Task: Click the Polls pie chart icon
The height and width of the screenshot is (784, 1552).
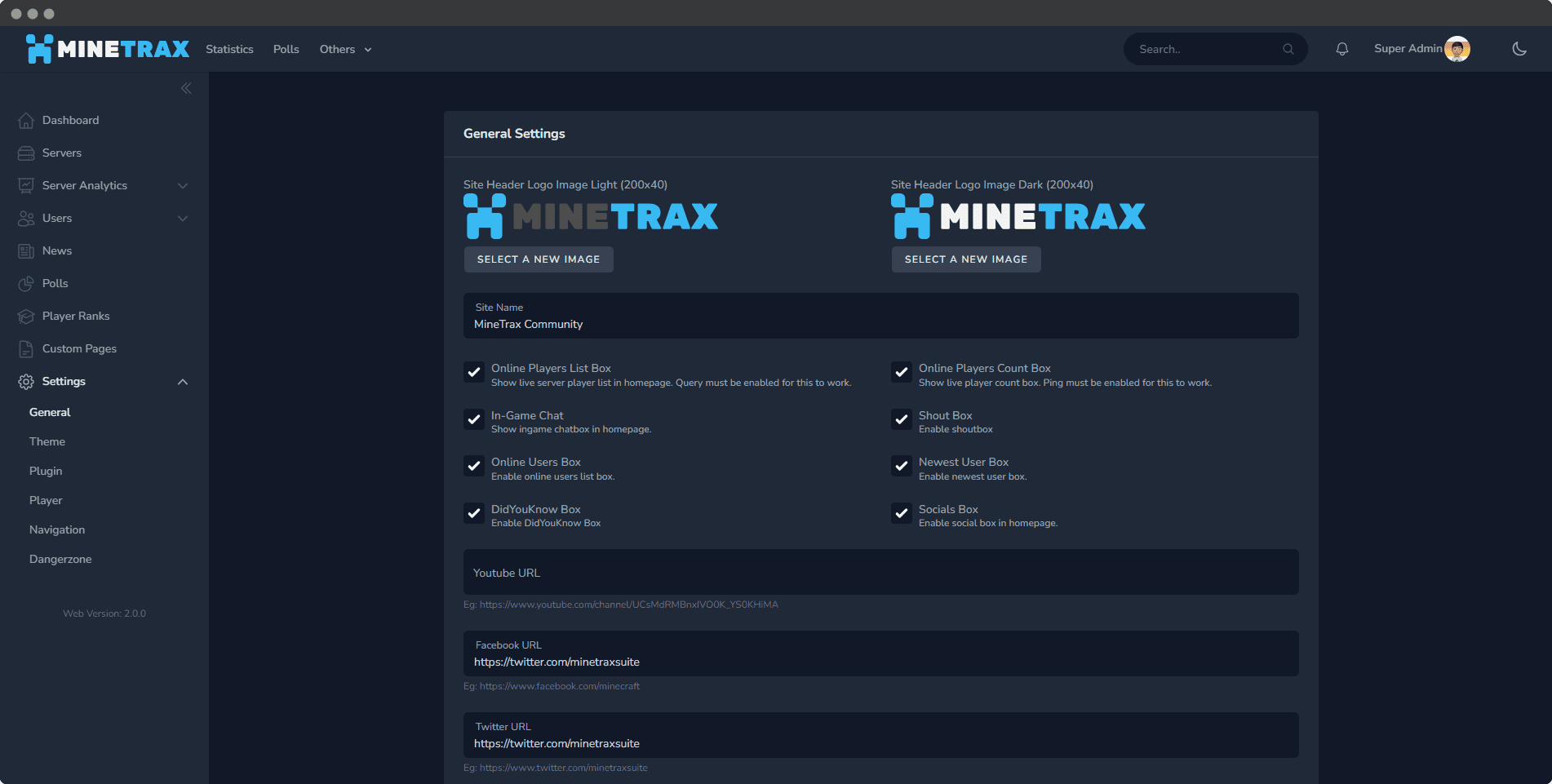Action: (x=26, y=283)
